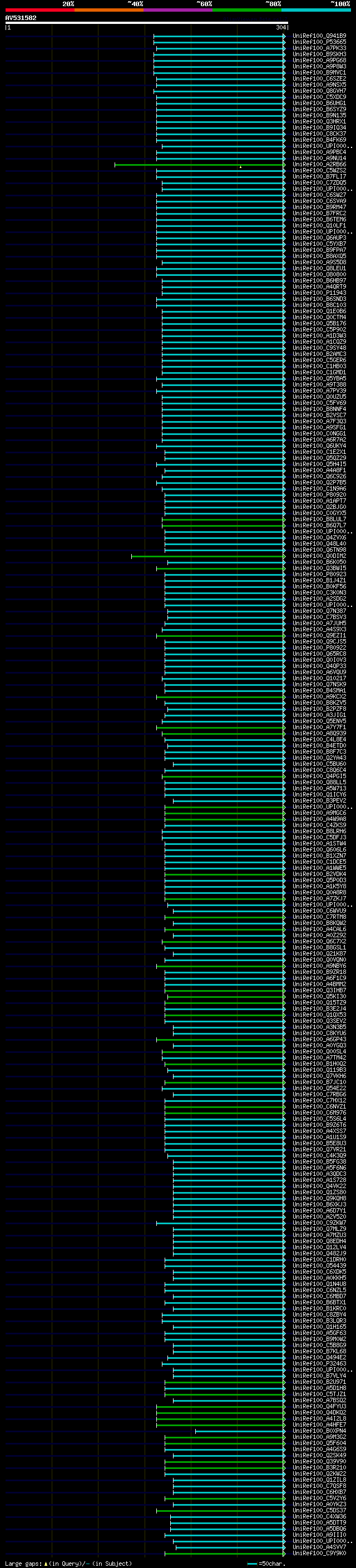
Task: Open hit UniRef100_C6SZE2
Action: tap(319, 78)
